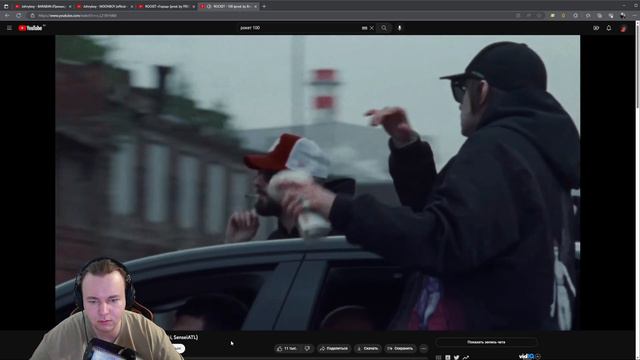Switch to the Johnyboy MOONBOI tab
This screenshot has height=360, width=640.
click(x=104, y=7)
